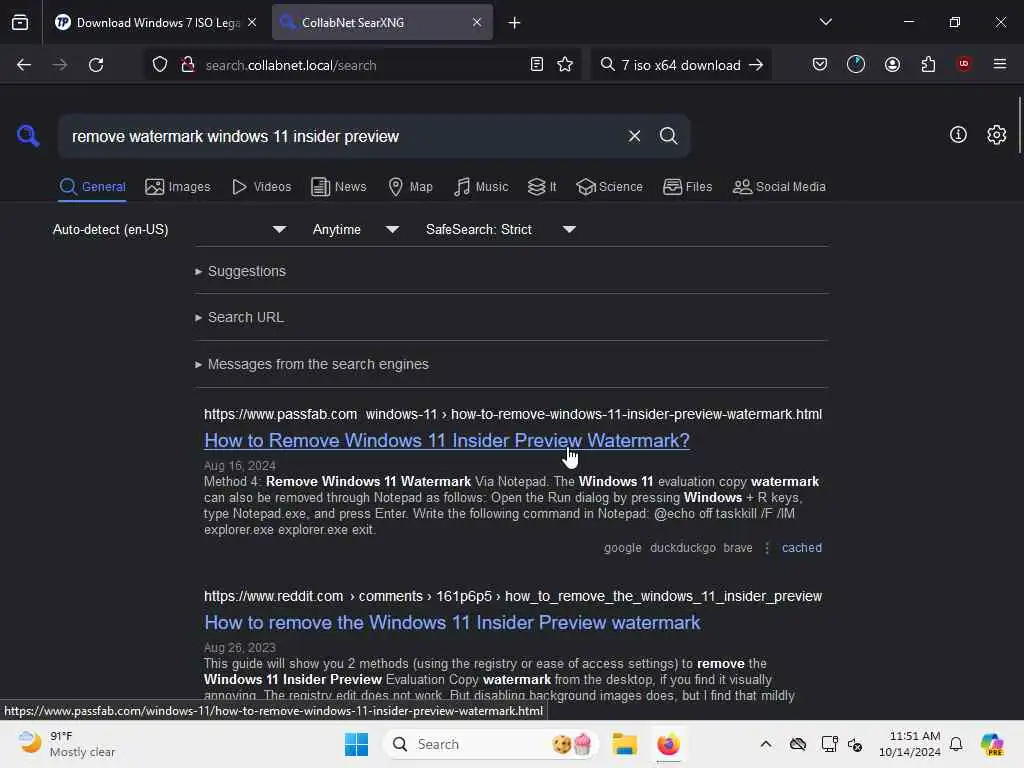The height and width of the screenshot is (768, 1024).
Task: Open Firefox application menu hamburger
Action: pyautogui.click(x=999, y=64)
